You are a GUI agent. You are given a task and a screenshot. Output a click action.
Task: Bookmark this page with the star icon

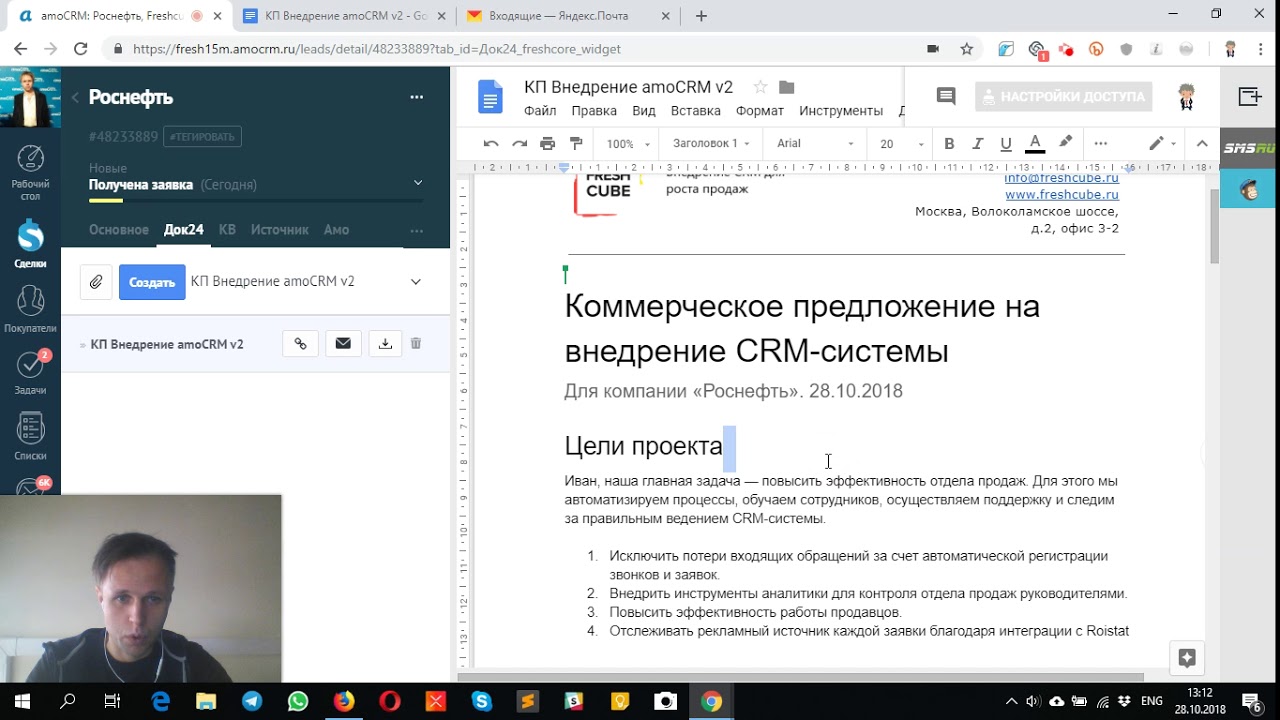966,48
